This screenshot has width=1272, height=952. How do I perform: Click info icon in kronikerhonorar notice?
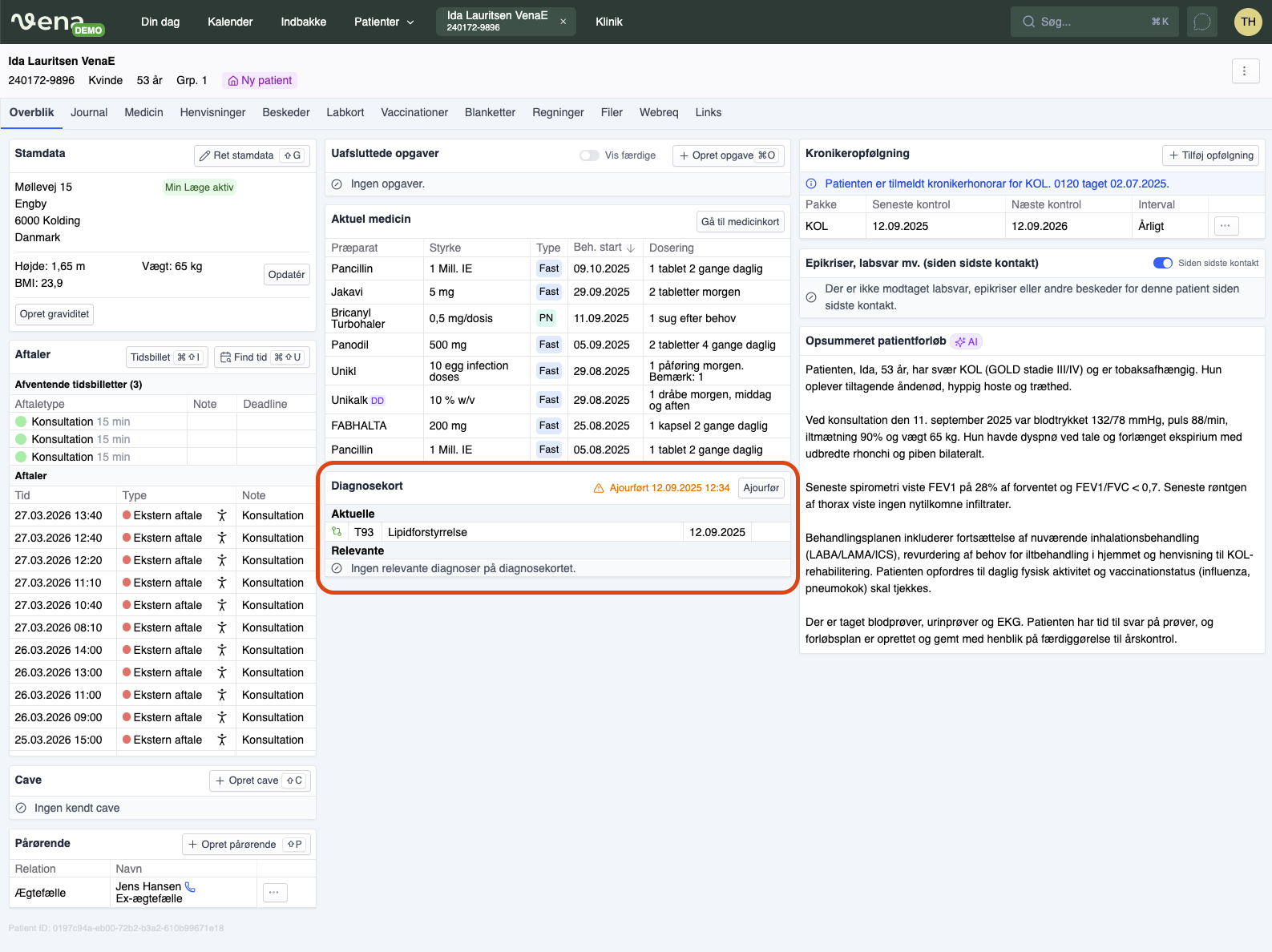pyautogui.click(x=811, y=184)
